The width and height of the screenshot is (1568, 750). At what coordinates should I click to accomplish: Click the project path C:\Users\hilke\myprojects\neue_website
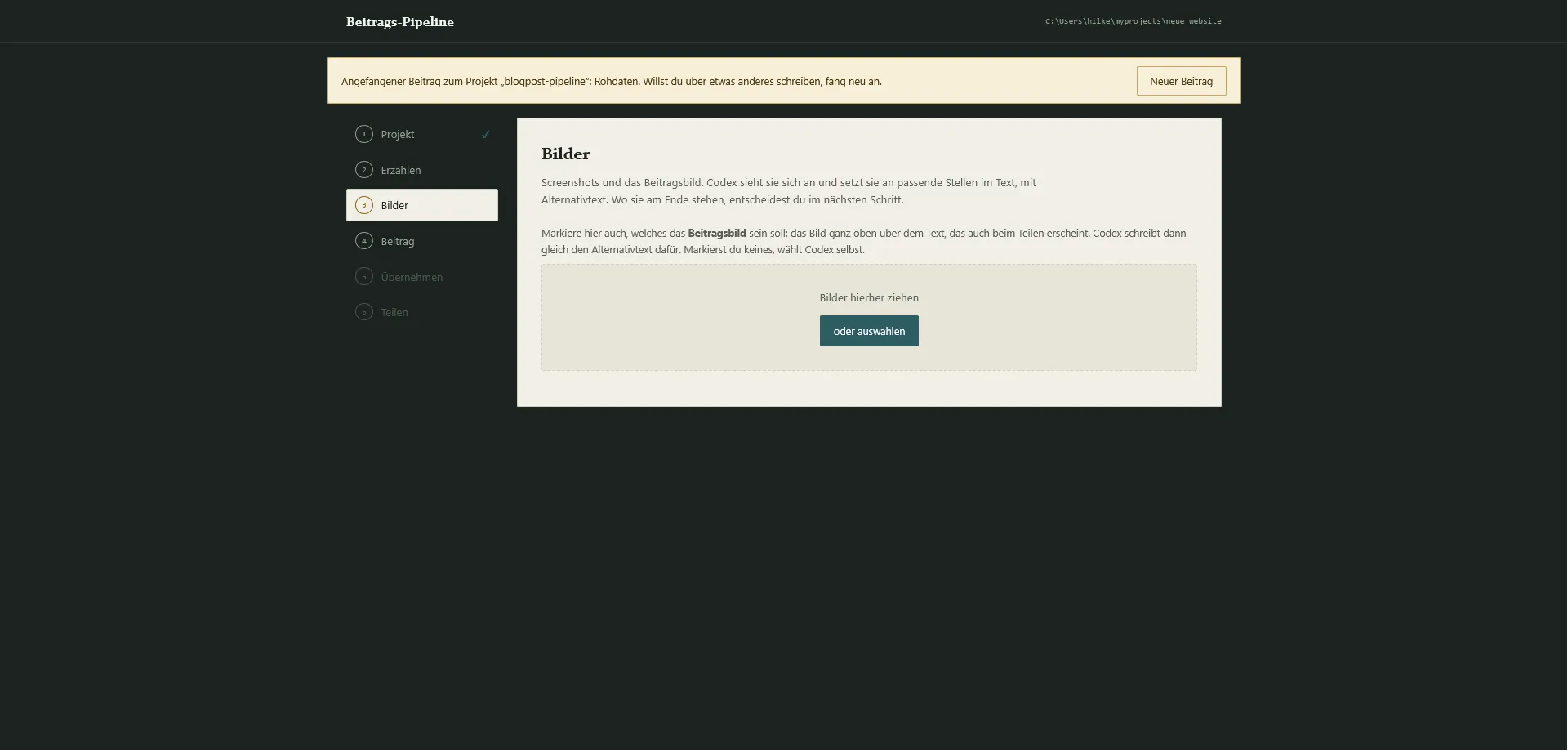(1134, 21)
